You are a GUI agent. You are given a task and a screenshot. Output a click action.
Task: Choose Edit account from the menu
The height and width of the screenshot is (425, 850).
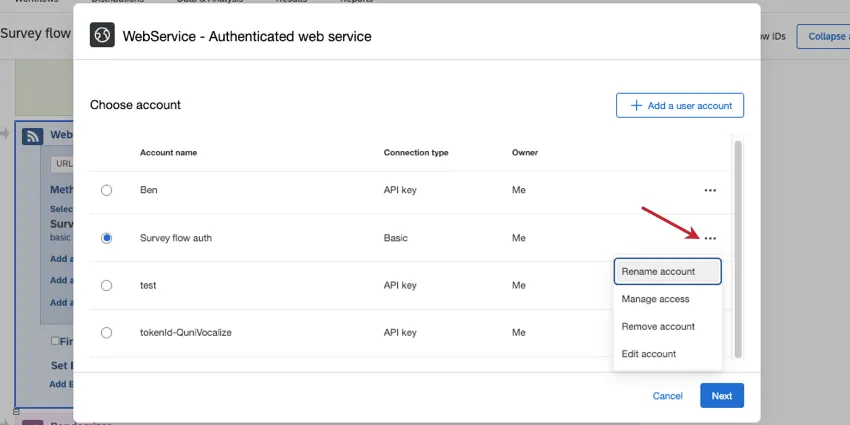click(649, 354)
